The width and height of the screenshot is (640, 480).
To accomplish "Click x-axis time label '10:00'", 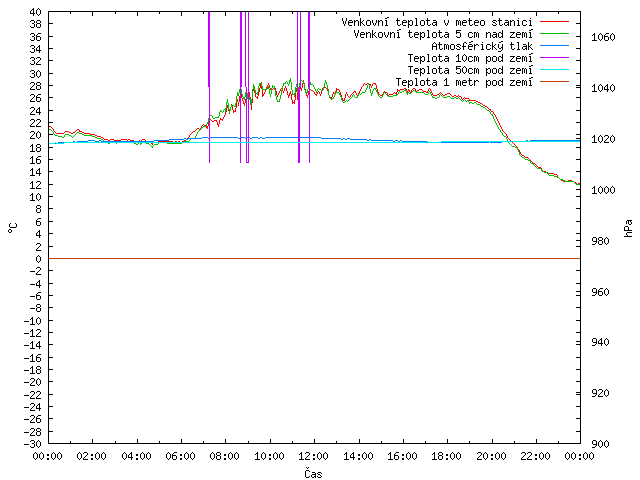I will point(269,456).
